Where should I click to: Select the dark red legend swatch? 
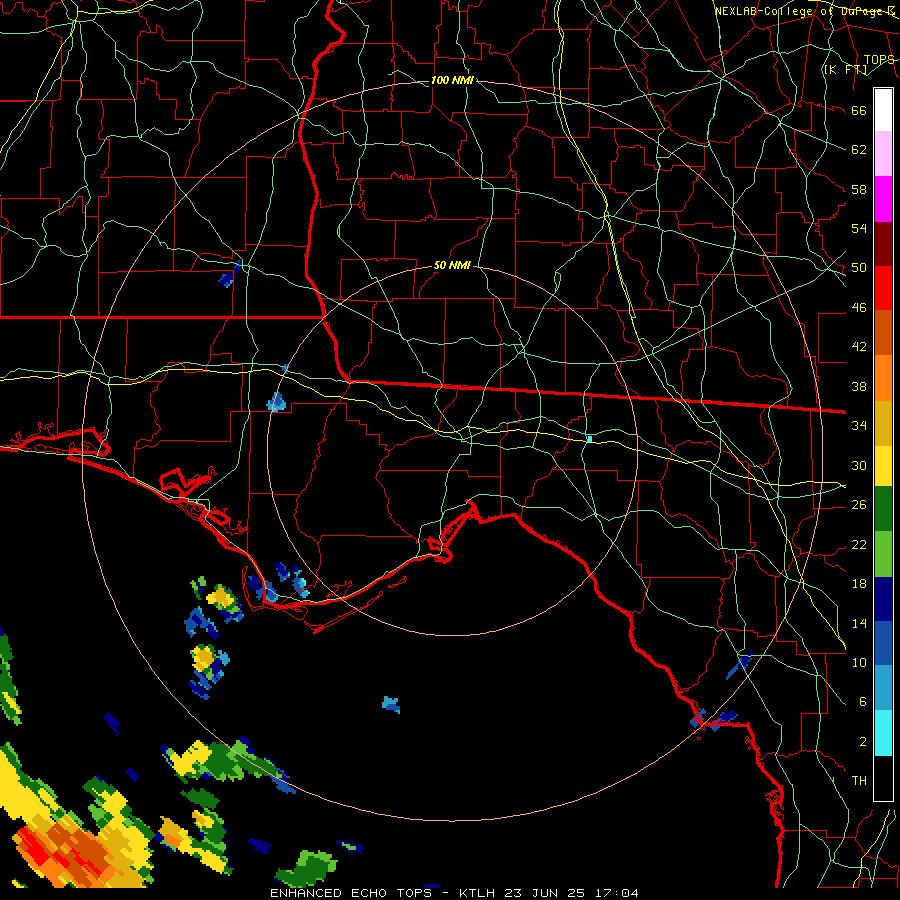click(x=883, y=243)
